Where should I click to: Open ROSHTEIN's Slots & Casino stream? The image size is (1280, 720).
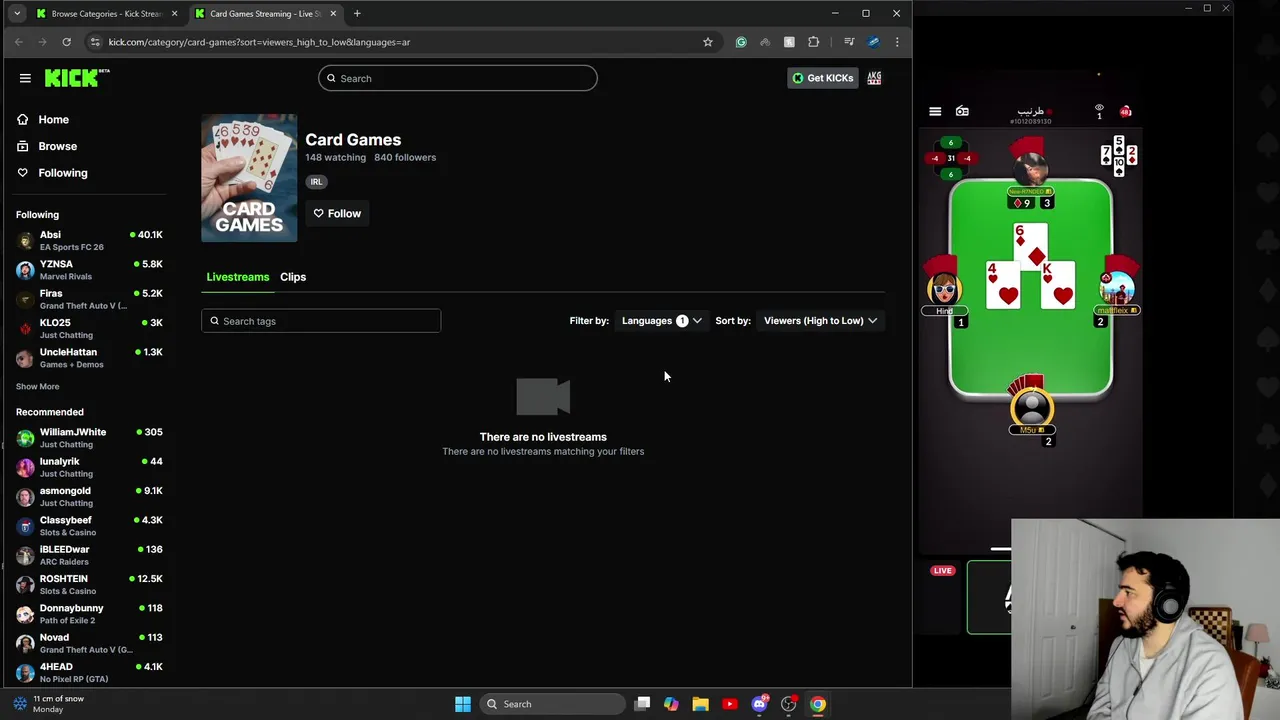click(89, 585)
